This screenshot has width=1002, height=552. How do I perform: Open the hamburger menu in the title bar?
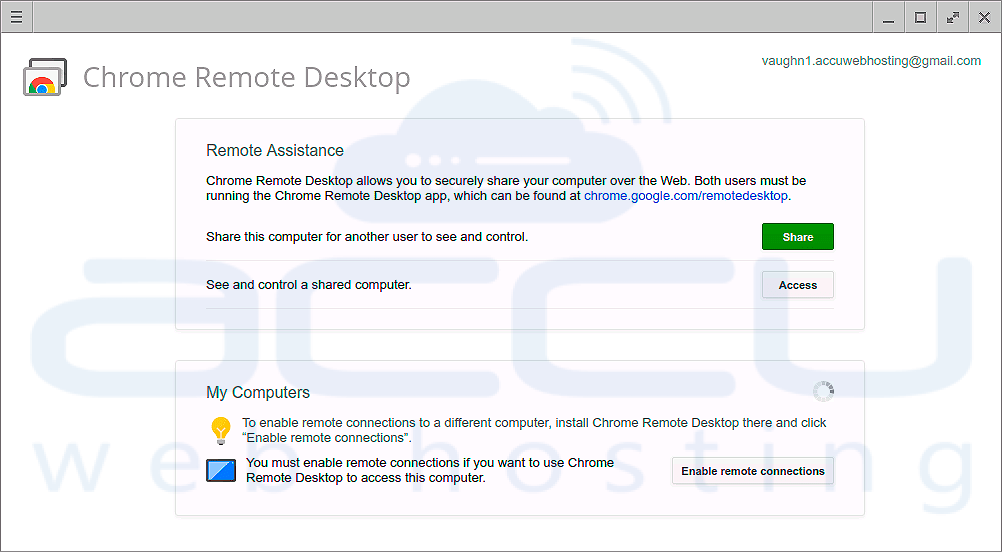point(17,17)
